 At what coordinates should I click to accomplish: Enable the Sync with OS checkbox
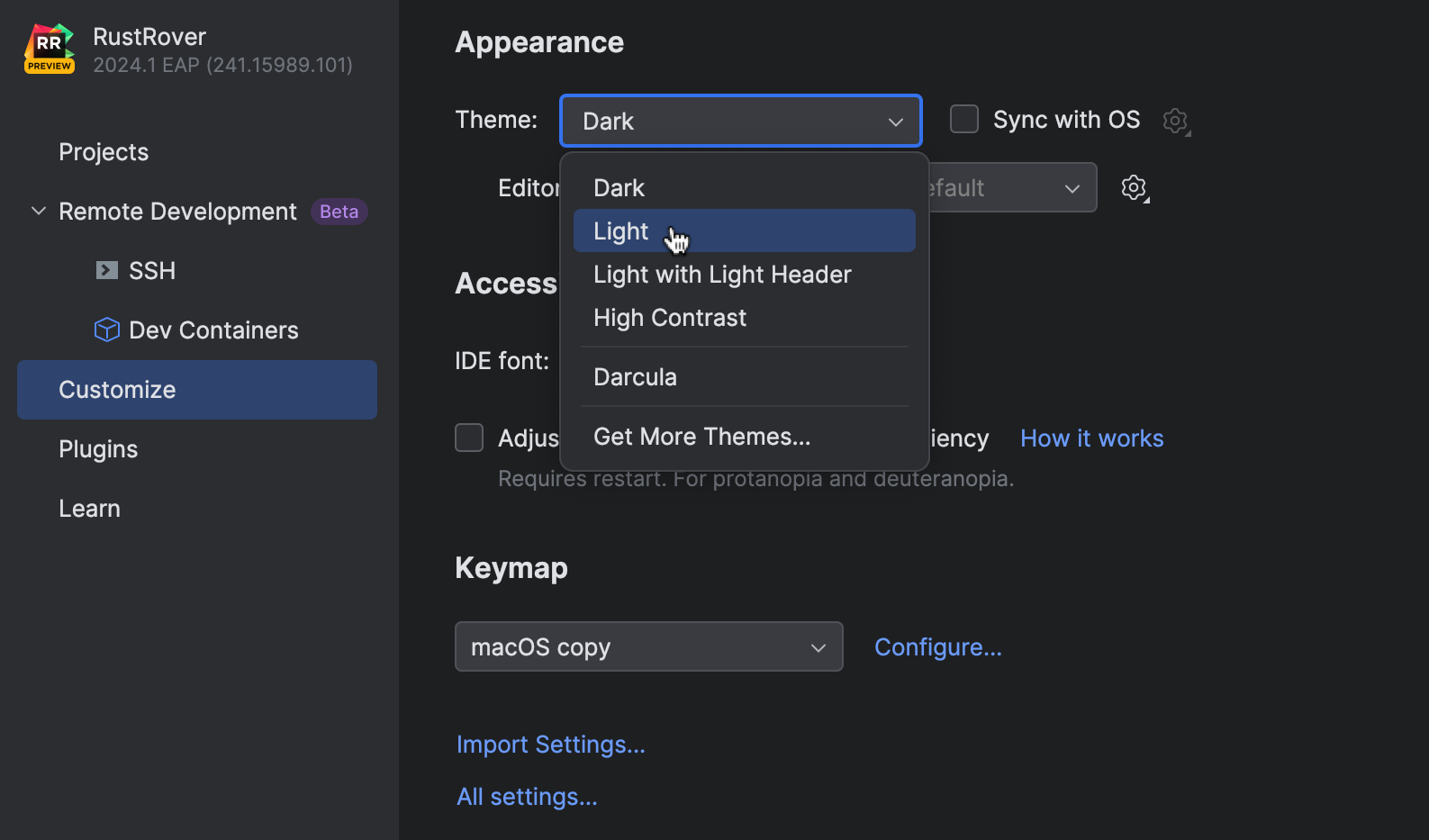[x=964, y=120]
